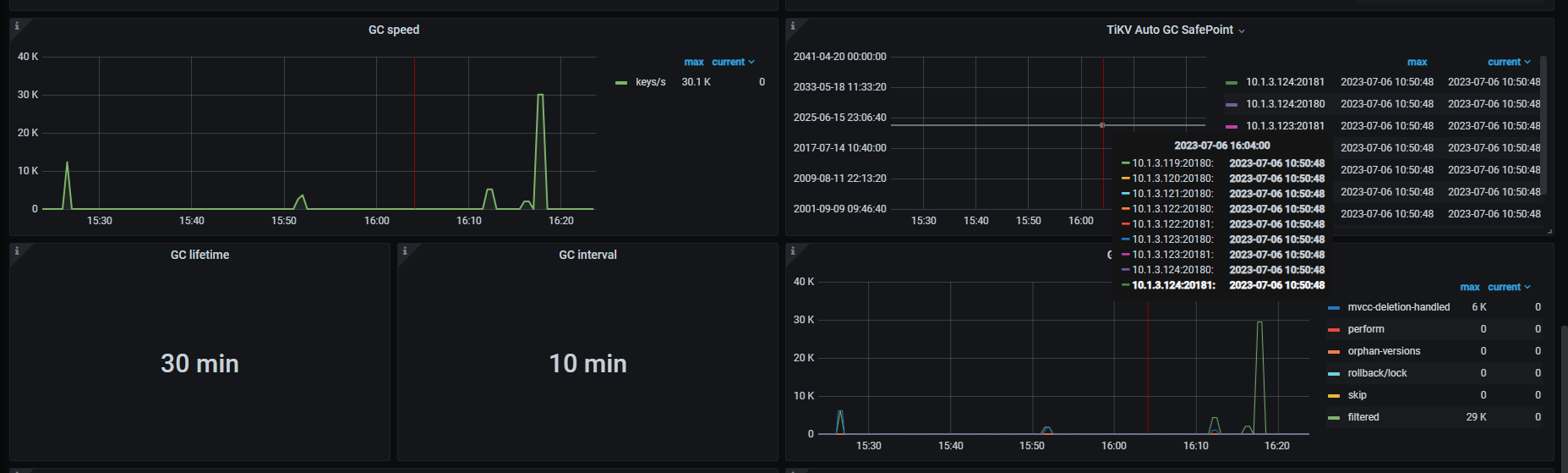
Task: Click the info icon on GC speed panel
Action: click(17, 26)
